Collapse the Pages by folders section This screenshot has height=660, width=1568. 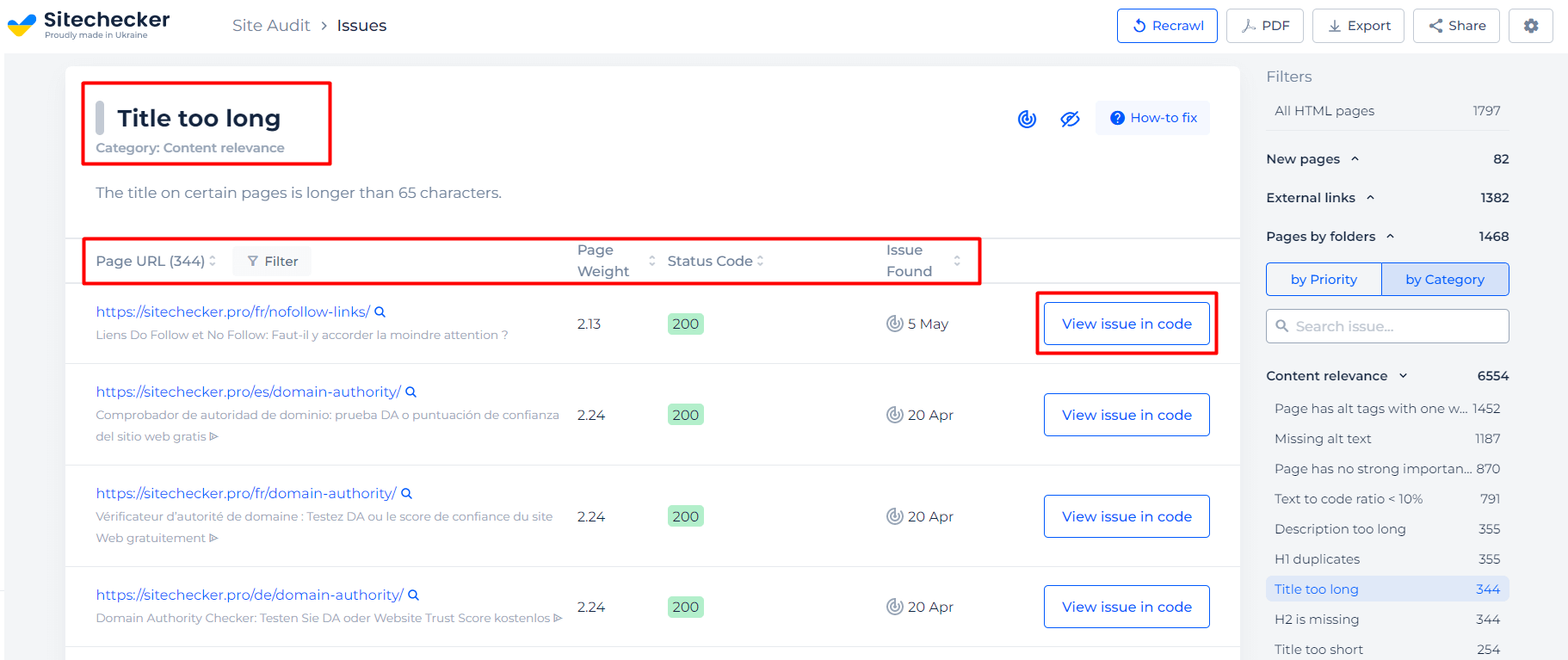pos(1390,237)
